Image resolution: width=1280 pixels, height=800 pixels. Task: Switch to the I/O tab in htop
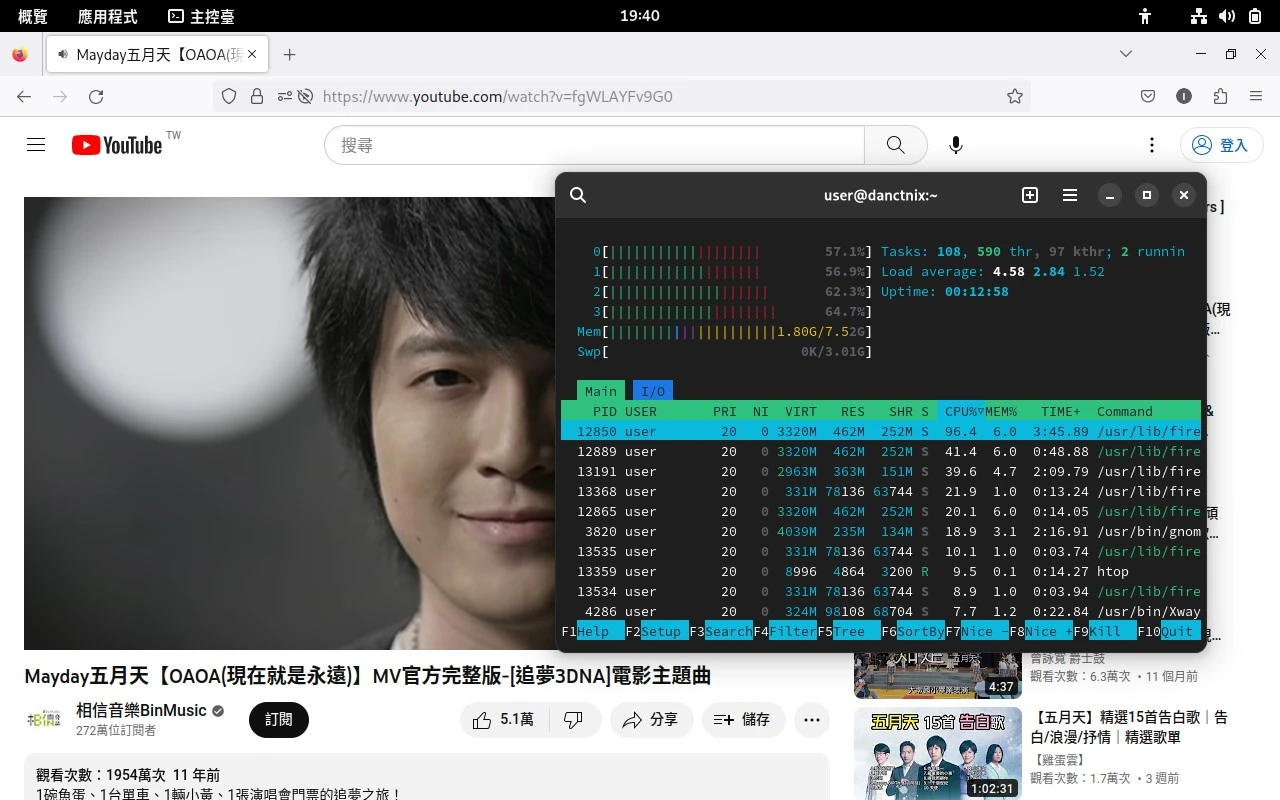point(653,391)
